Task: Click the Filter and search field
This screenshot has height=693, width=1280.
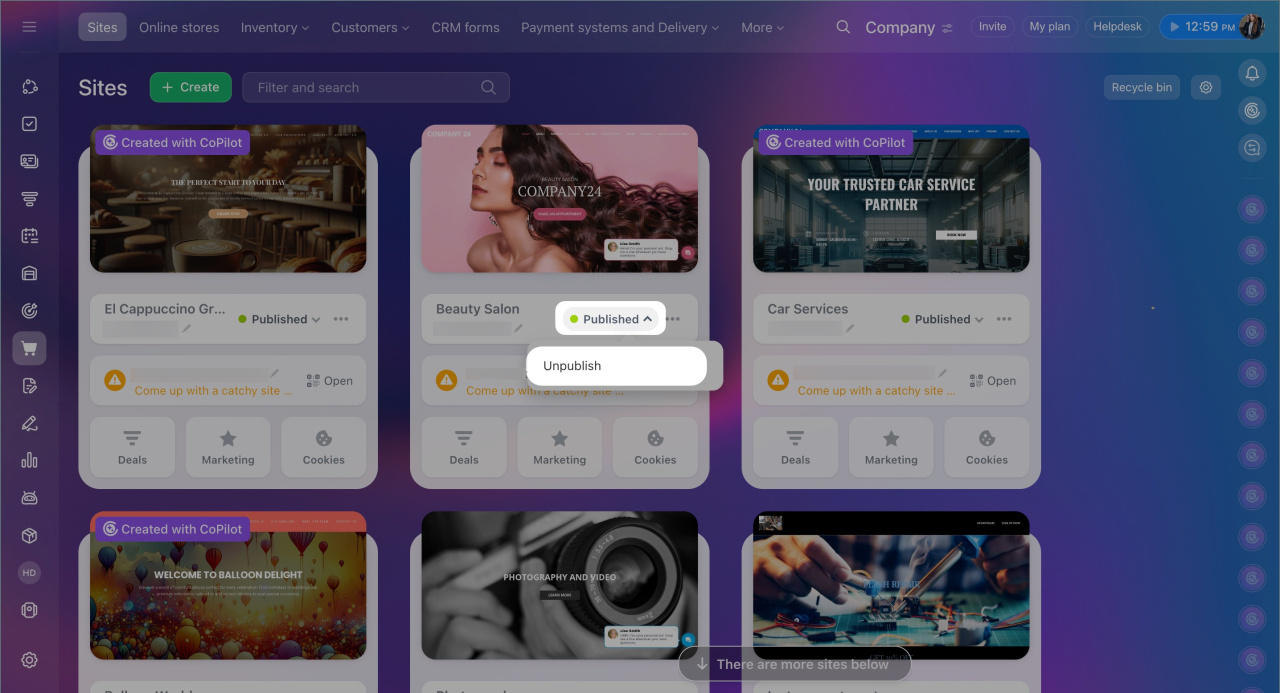Action: pos(365,87)
